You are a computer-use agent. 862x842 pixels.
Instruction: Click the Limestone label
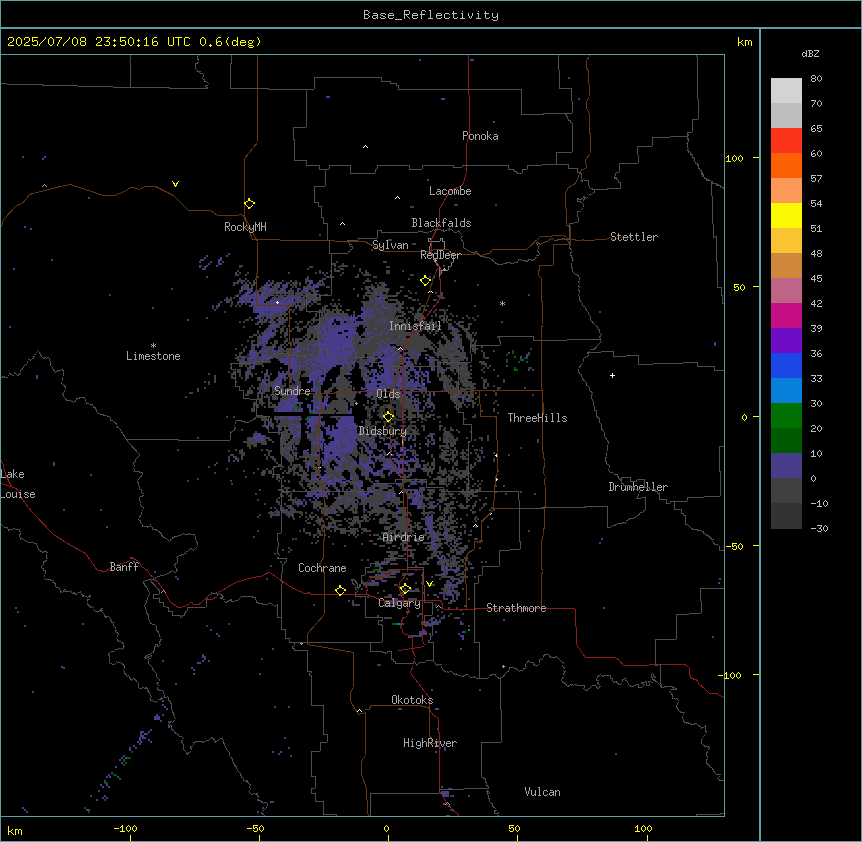[x=153, y=356]
